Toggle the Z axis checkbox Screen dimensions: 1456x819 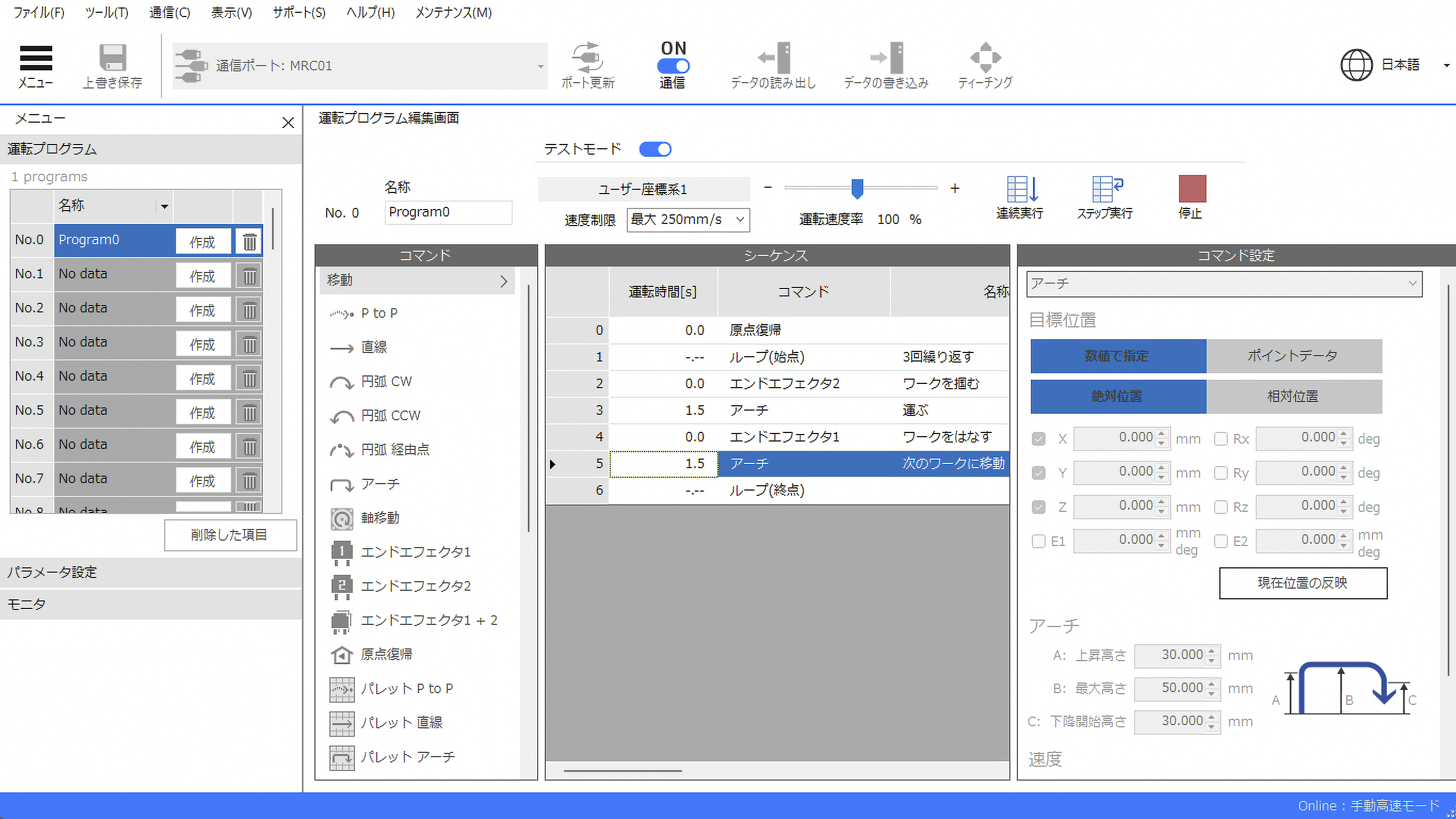[1038, 508]
